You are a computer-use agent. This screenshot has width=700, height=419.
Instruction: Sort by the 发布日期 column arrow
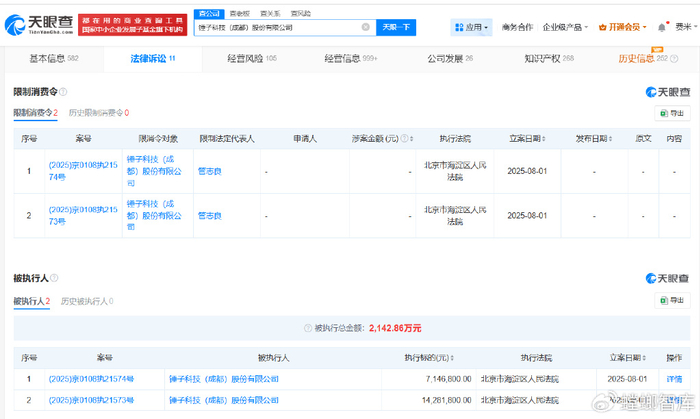(611, 140)
